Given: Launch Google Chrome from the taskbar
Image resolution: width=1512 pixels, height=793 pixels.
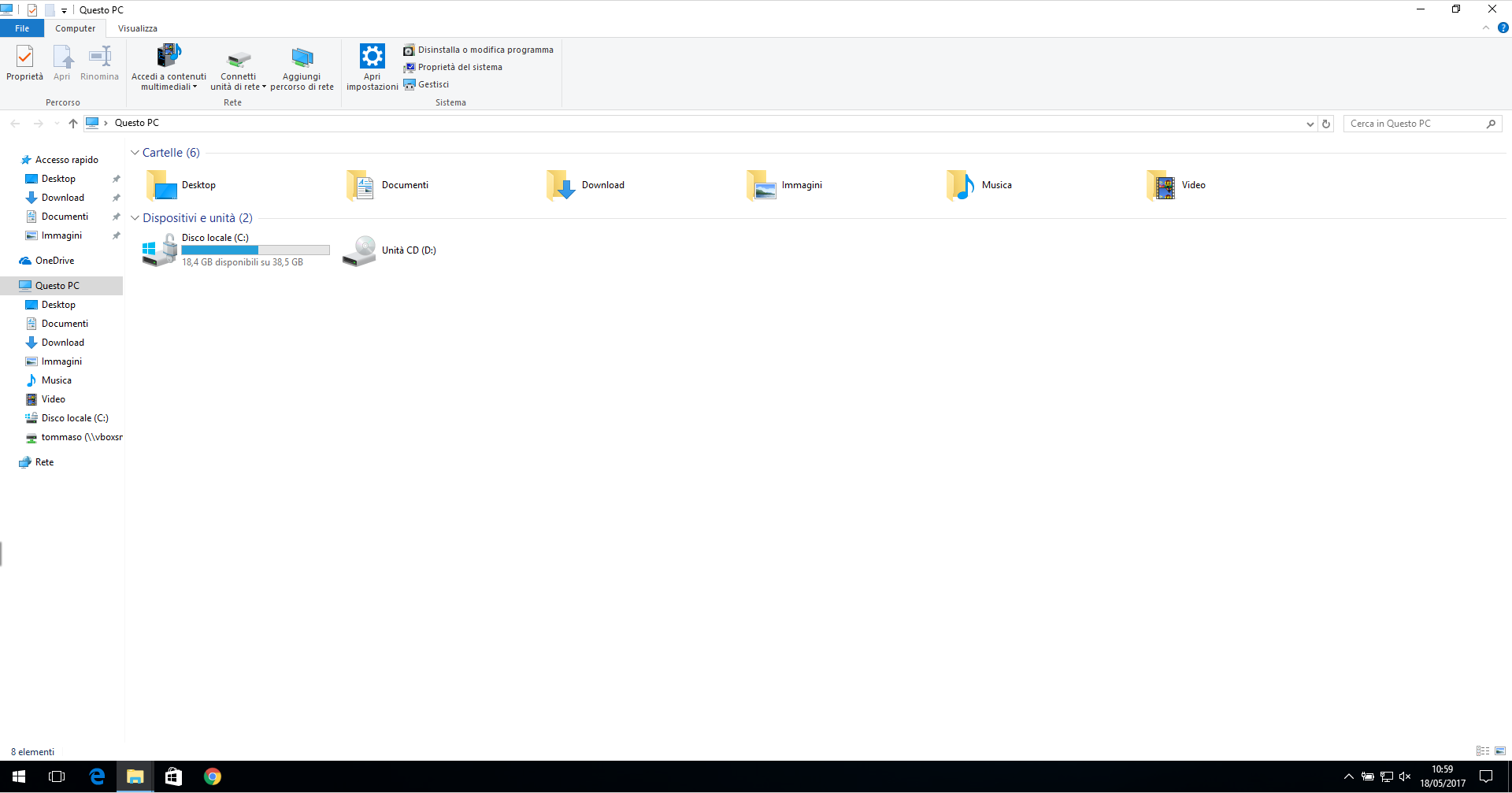Looking at the screenshot, I should (x=212, y=776).
